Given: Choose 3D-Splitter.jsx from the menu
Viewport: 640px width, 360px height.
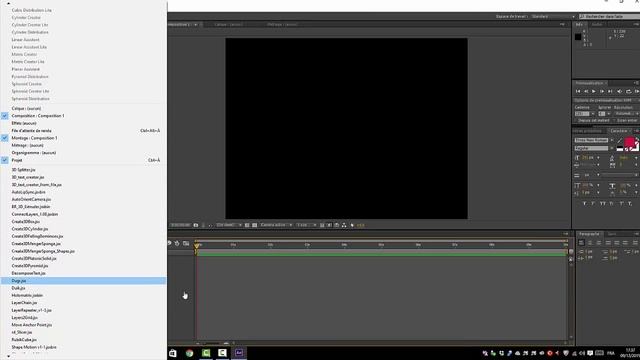Looking at the screenshot, I should pos(83,170).
